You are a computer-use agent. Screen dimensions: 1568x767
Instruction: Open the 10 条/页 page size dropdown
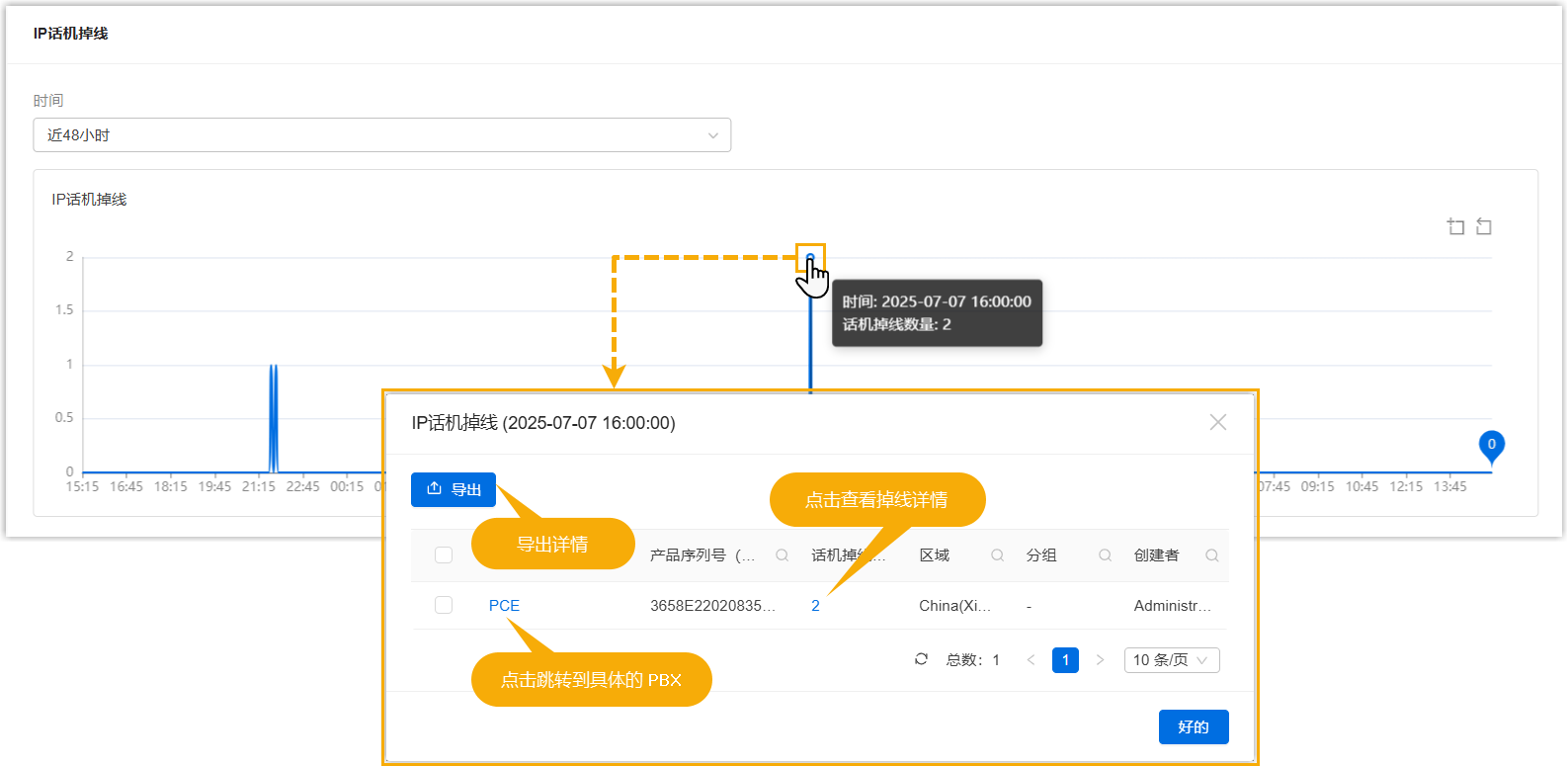click(1171, 660)
